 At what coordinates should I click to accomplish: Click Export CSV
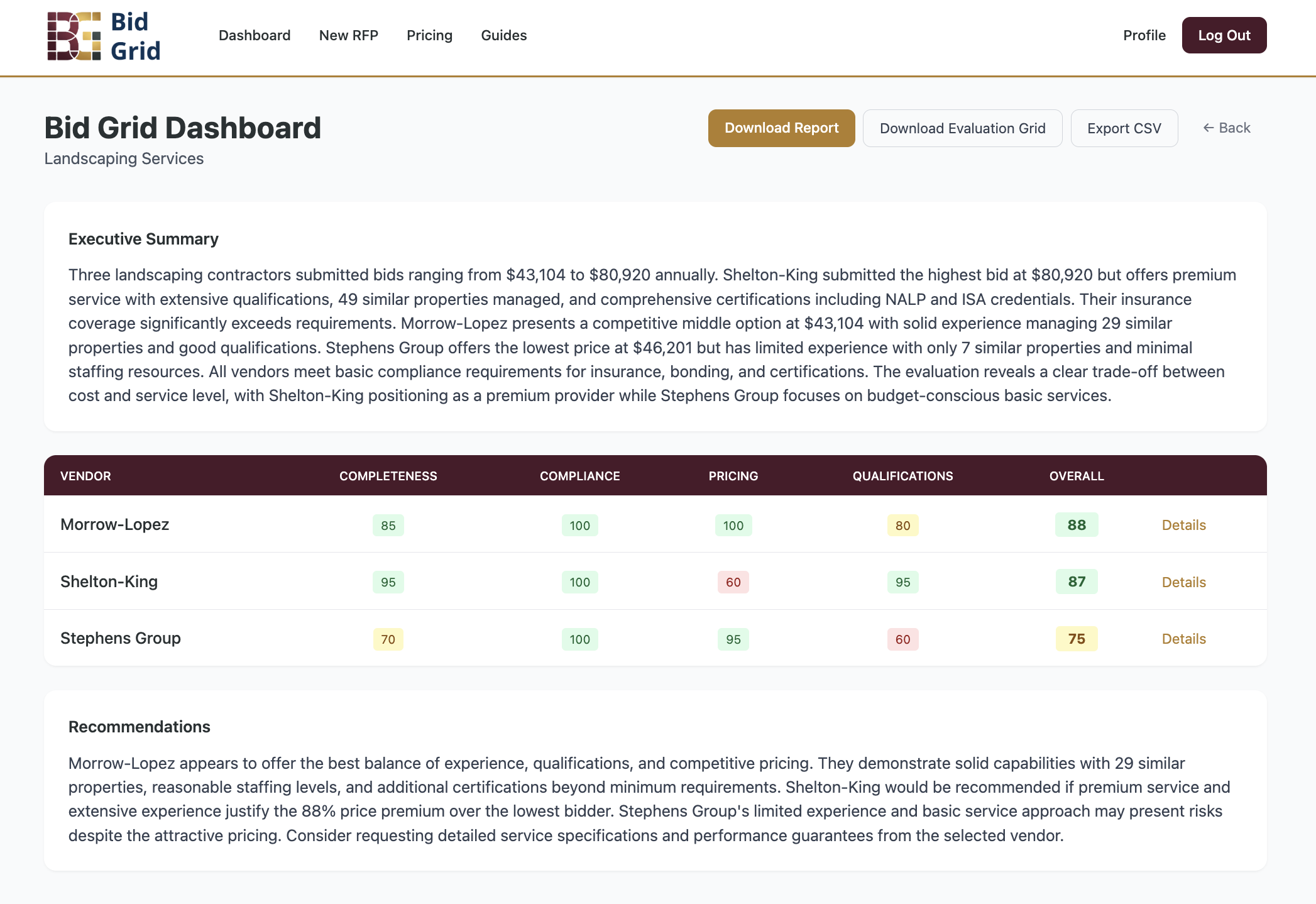[x=1124, y=128]
